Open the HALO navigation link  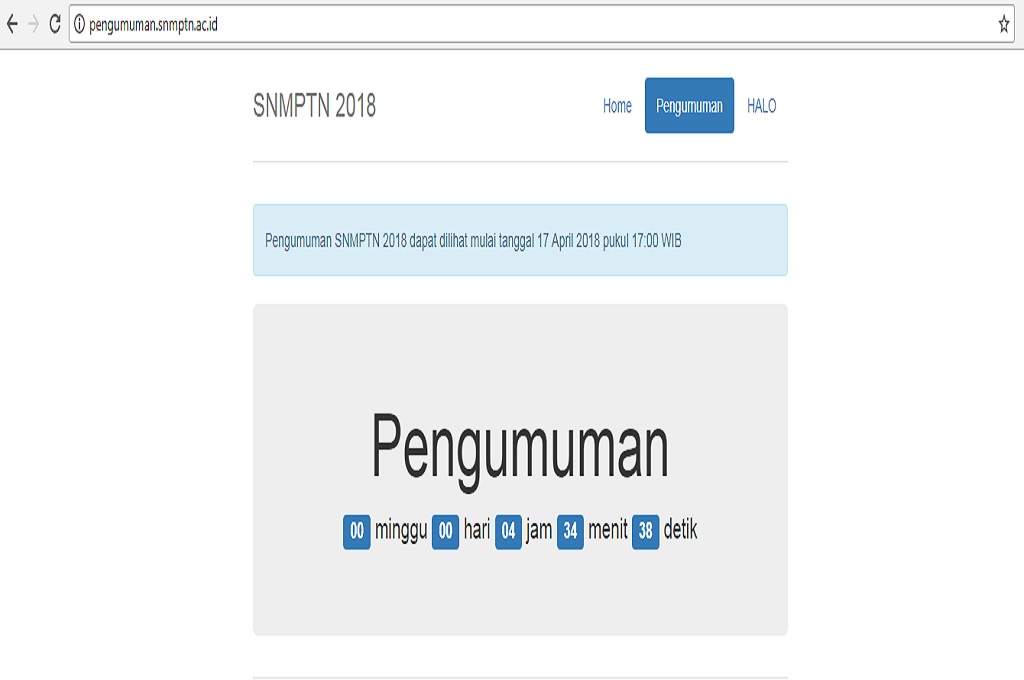[x=761, y=106]
